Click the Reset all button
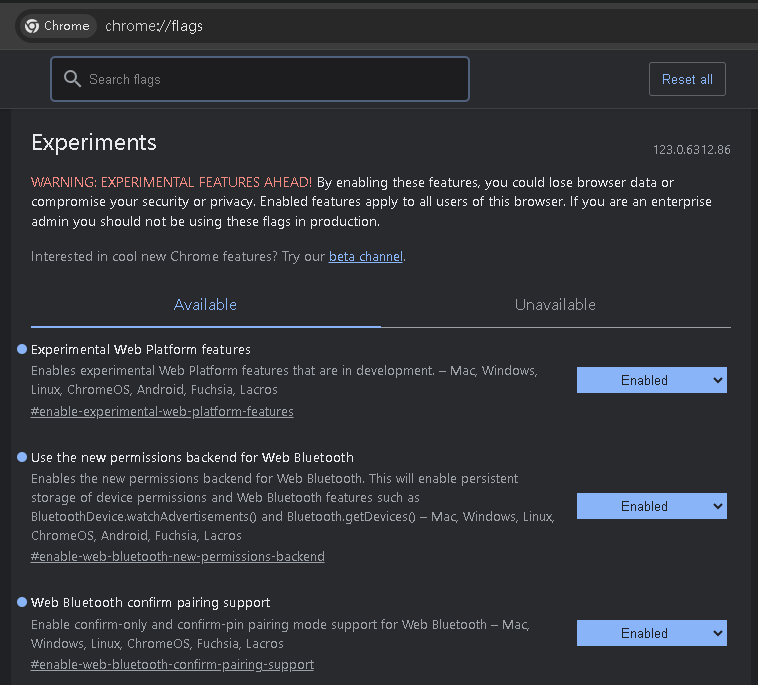 coord(687,79)
